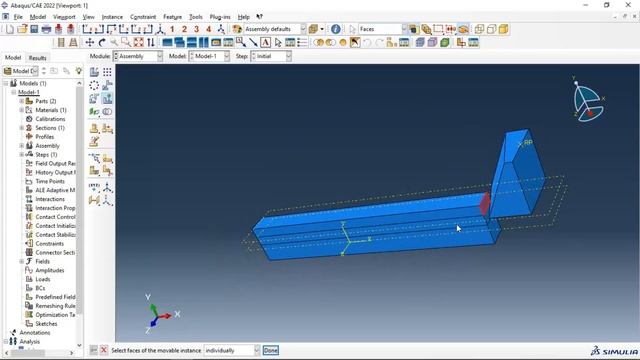Image resolution: width=640 pixels, height=360 pixels.
Task: Print the current viewport
Action: click(46, 29)
